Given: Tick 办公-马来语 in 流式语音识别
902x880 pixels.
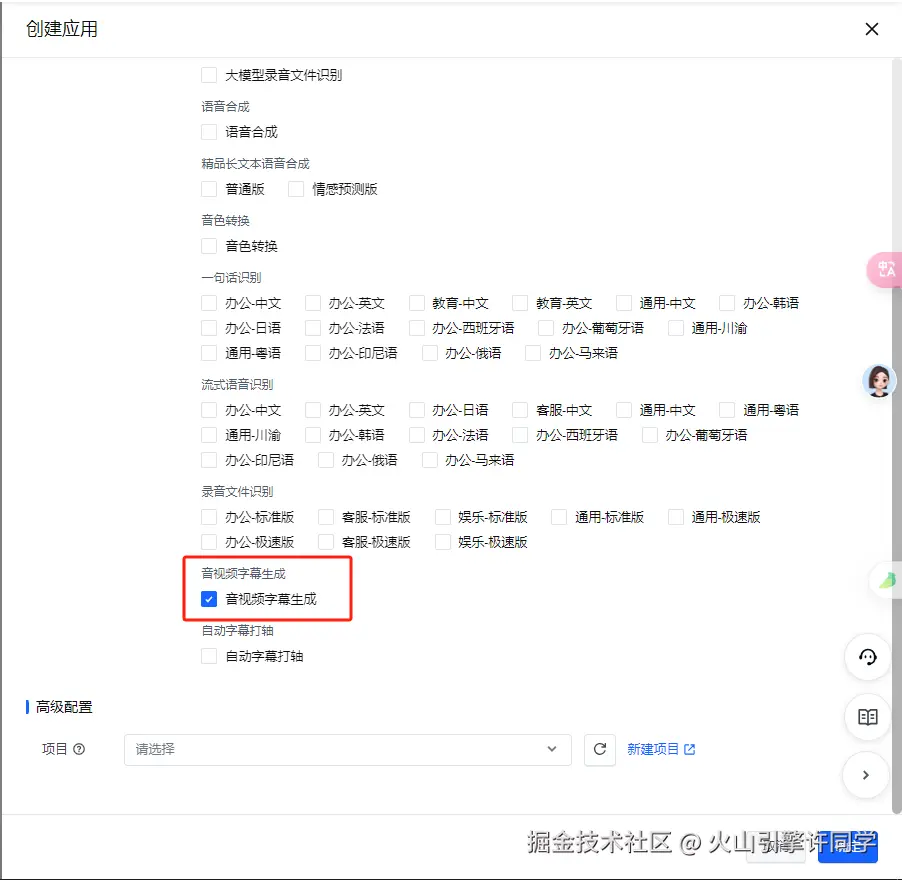Looking at the screenshot, I should click(430, 460).
